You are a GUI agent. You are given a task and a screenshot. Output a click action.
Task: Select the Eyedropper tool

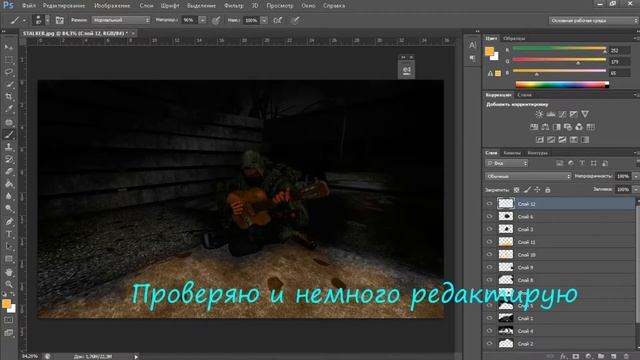click(x=9, y=109)
